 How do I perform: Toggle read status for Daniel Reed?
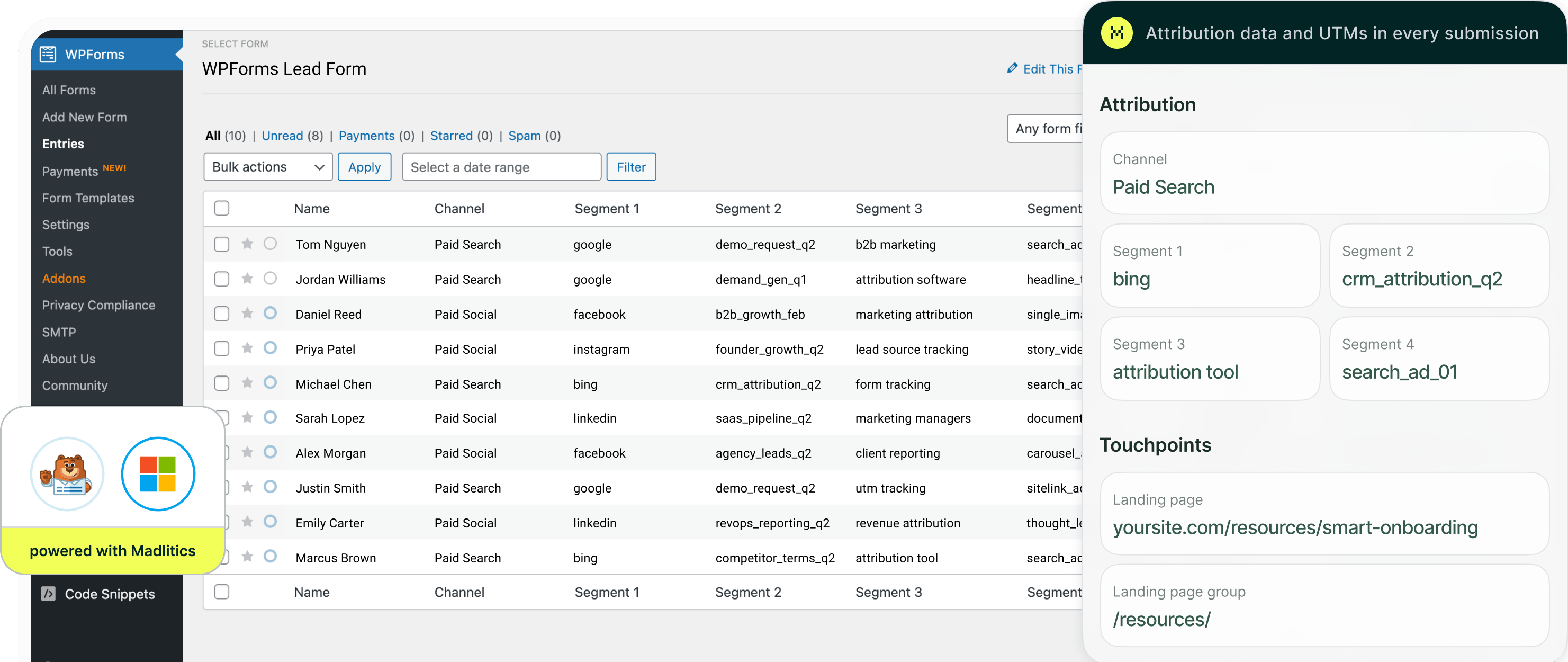click(x=271, y=313)
